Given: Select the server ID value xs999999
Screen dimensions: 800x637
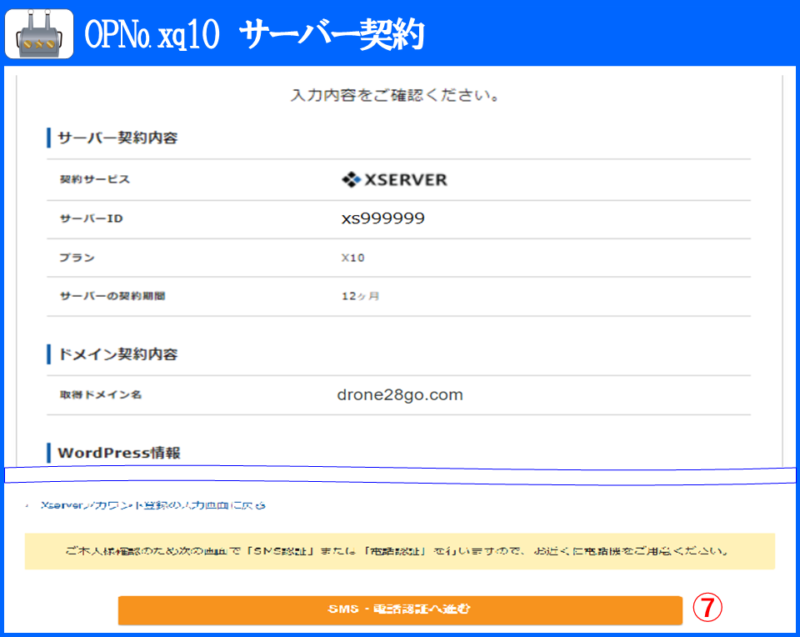Looking at the screenshot, I should click(383, 218).
